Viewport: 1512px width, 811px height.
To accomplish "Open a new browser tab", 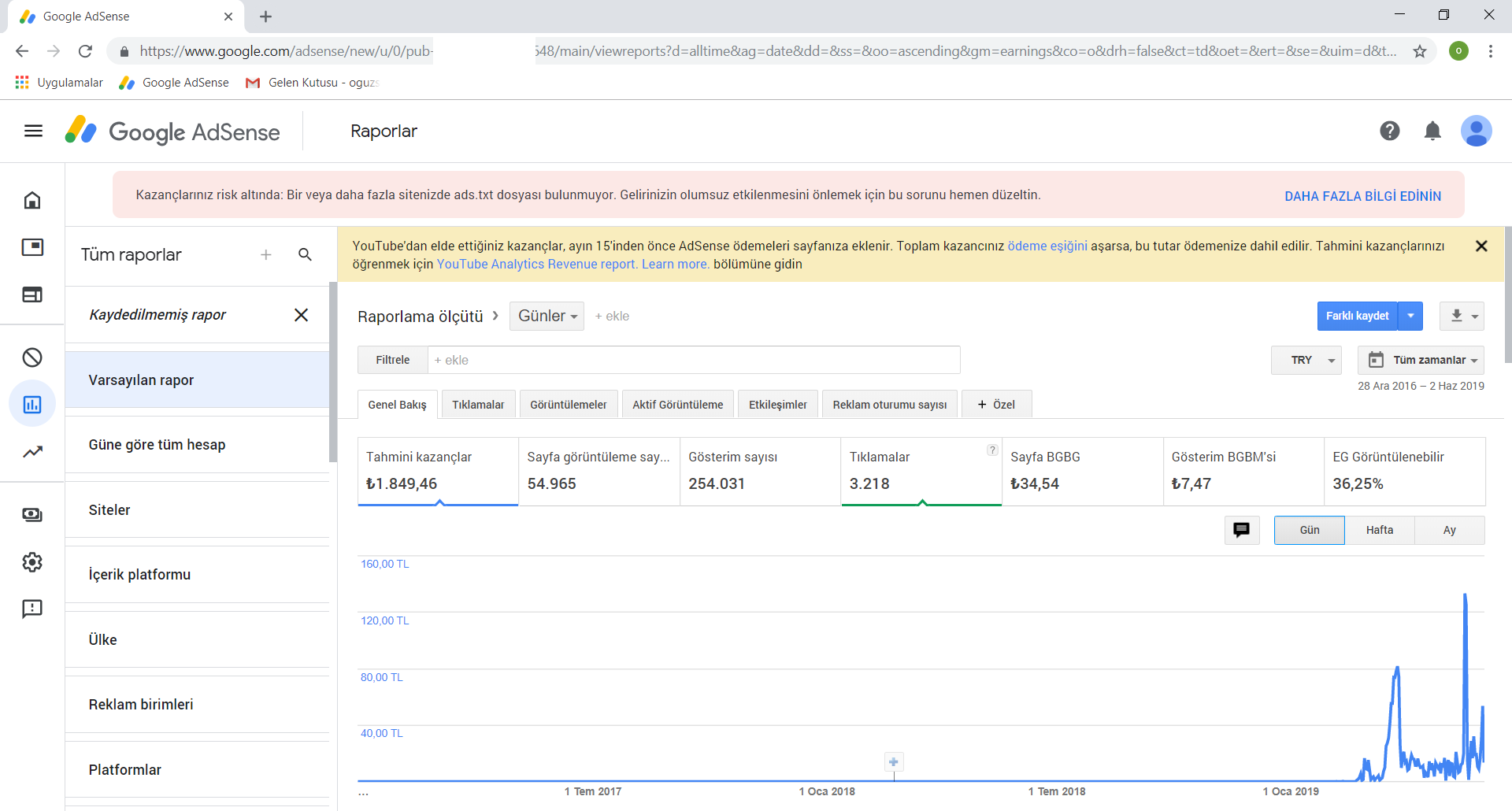I will 265,17.
